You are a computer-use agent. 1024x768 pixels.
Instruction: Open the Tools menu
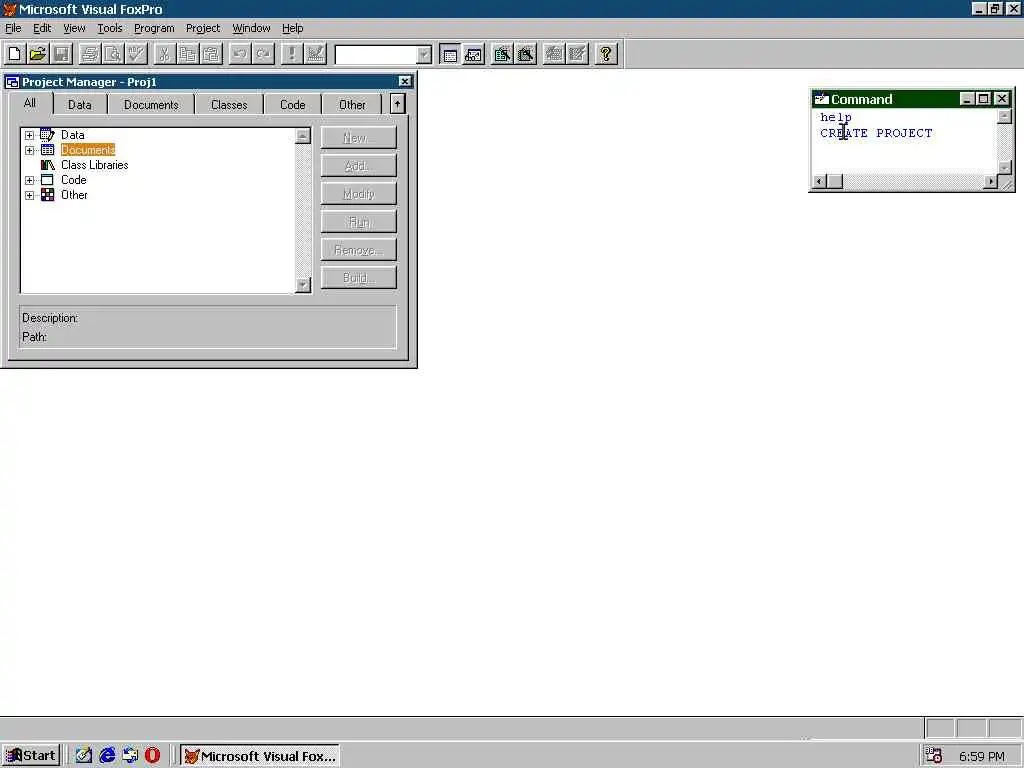click(110, 28)
